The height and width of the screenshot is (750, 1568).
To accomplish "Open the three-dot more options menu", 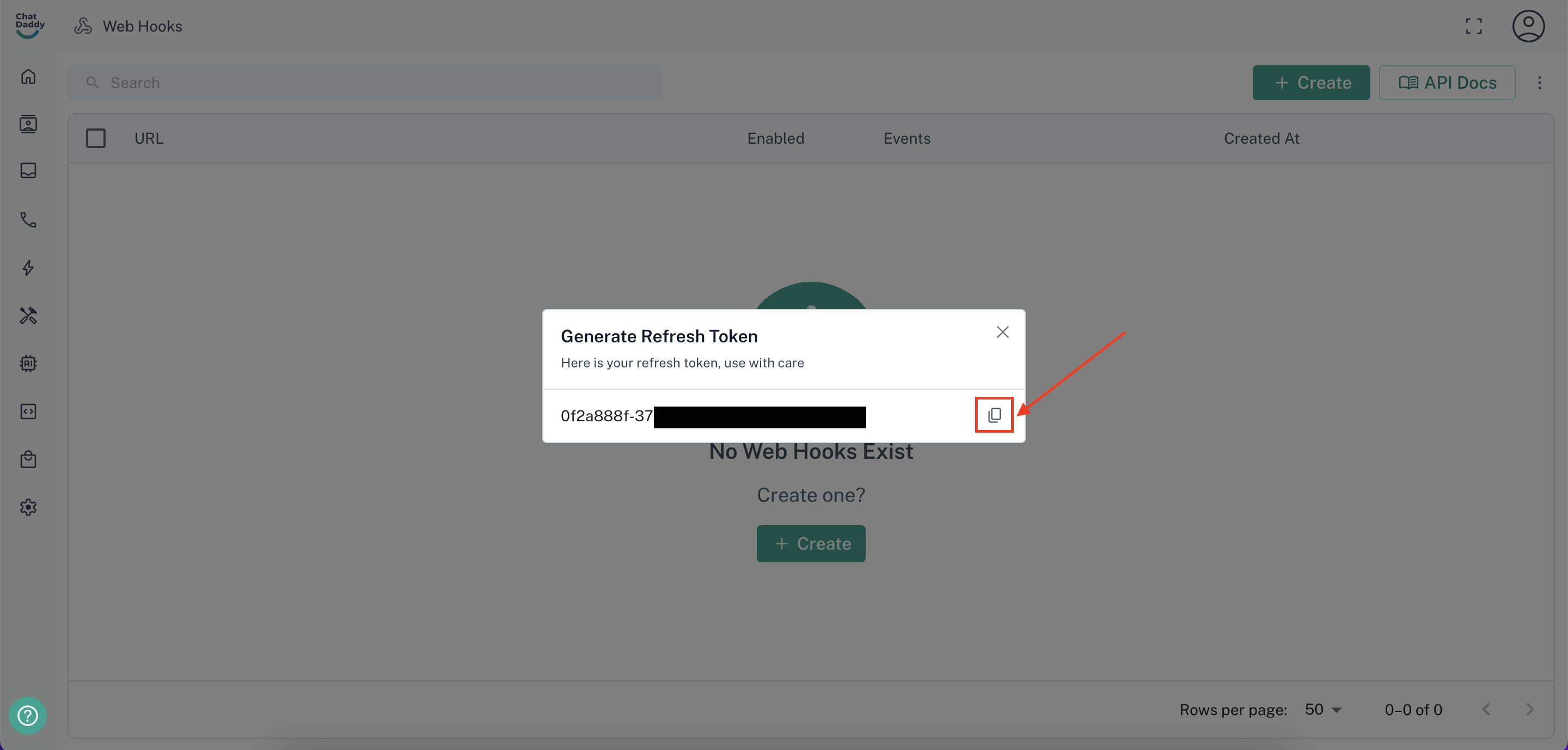I will [x=1539, y=83].
